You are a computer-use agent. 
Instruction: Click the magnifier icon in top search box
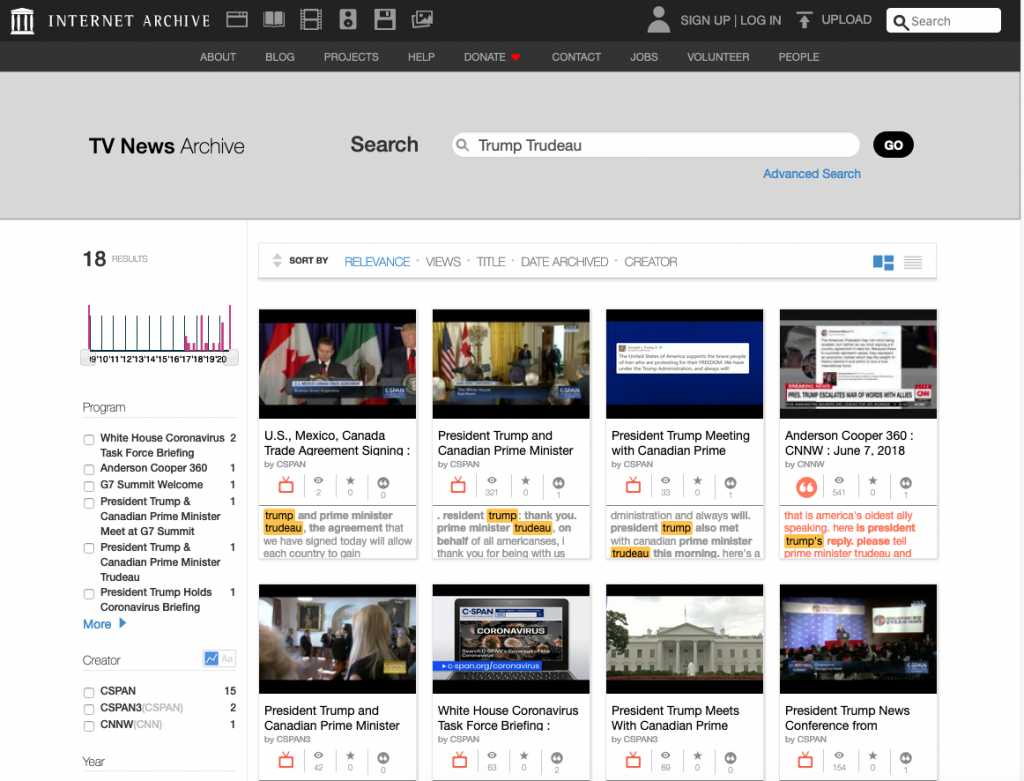901,22
